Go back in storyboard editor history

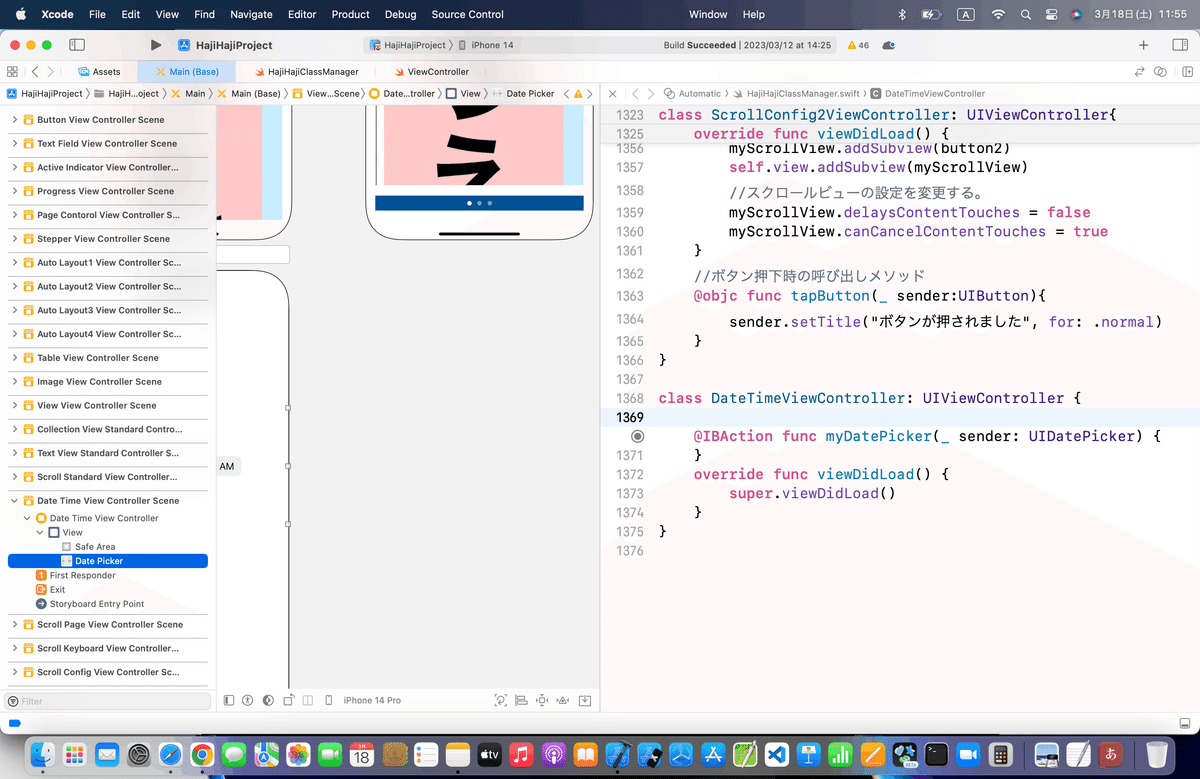tap(35, 72)
